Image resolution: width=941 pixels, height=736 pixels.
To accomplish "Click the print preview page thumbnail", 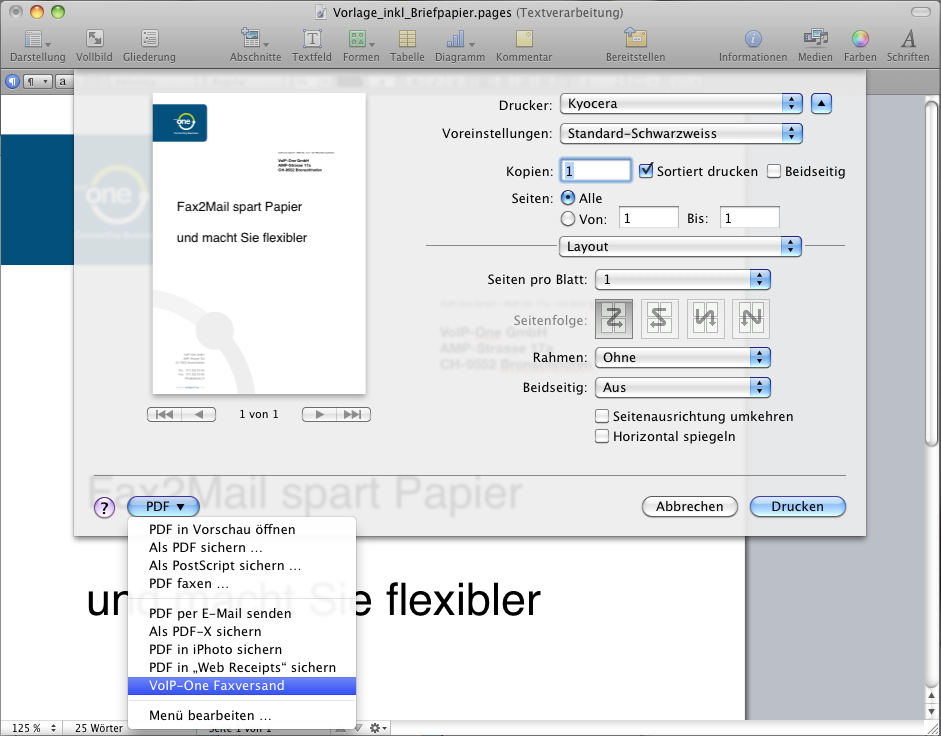I will click(x=259, y=244).
